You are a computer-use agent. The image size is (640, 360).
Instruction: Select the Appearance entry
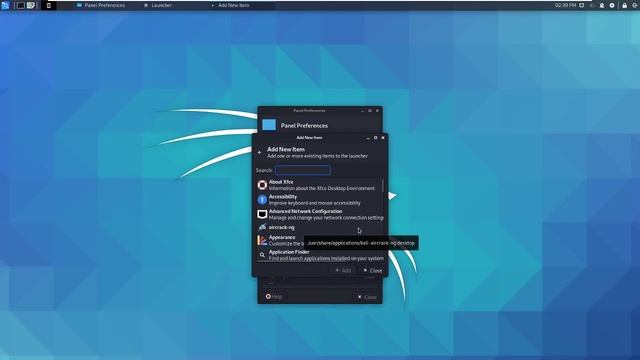(320, 240)
